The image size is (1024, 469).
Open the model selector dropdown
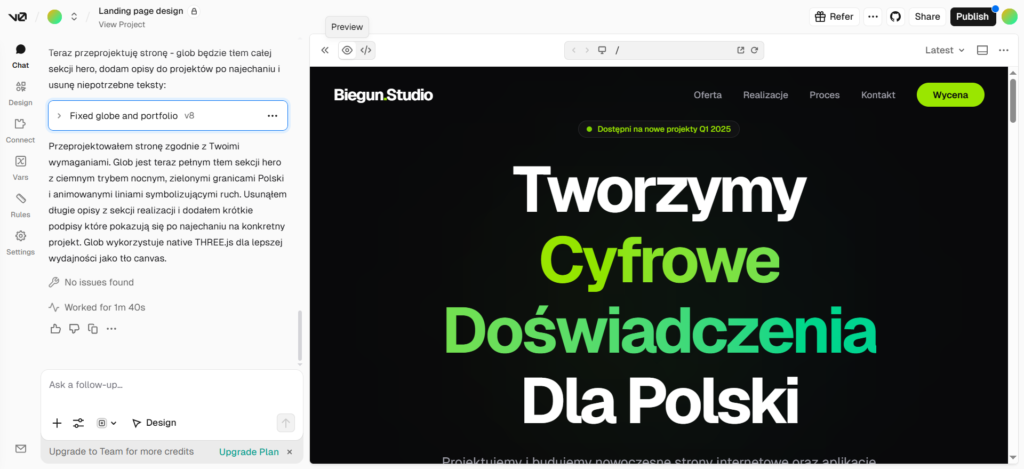point(106,423)
